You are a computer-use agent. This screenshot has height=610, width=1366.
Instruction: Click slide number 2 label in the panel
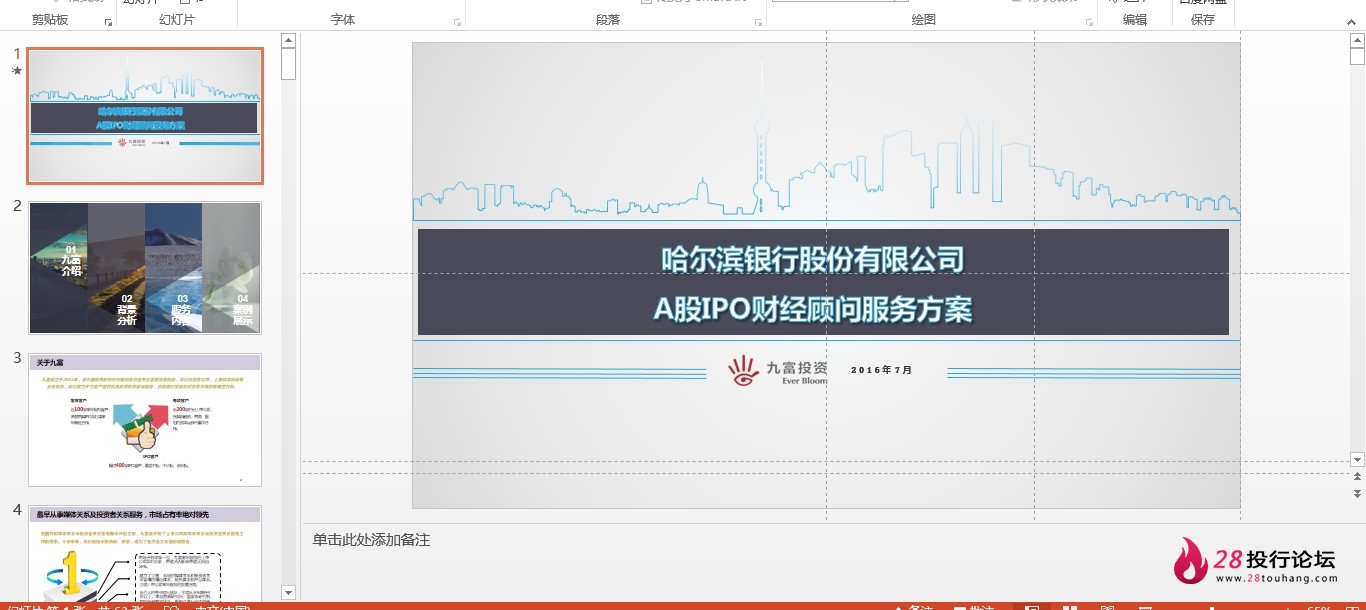tap(17, 206)
